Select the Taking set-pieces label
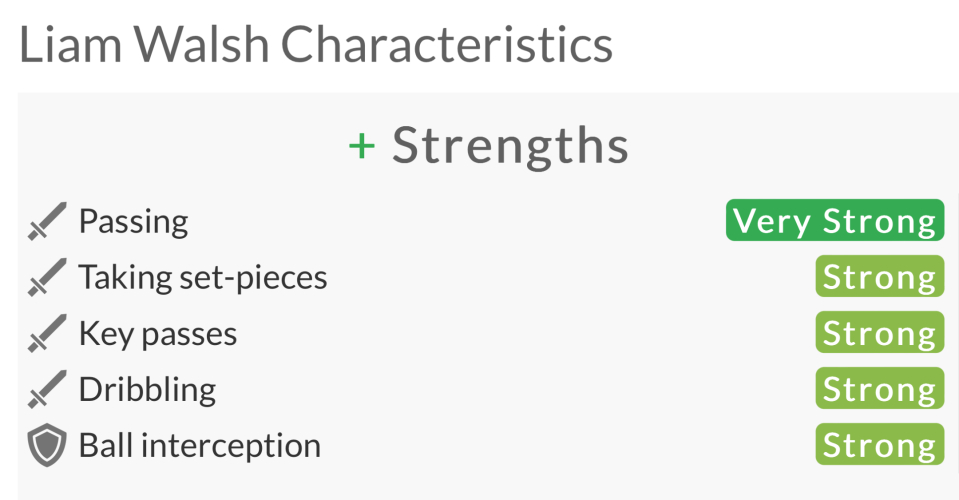959x500 pixels. click(203, 277)
